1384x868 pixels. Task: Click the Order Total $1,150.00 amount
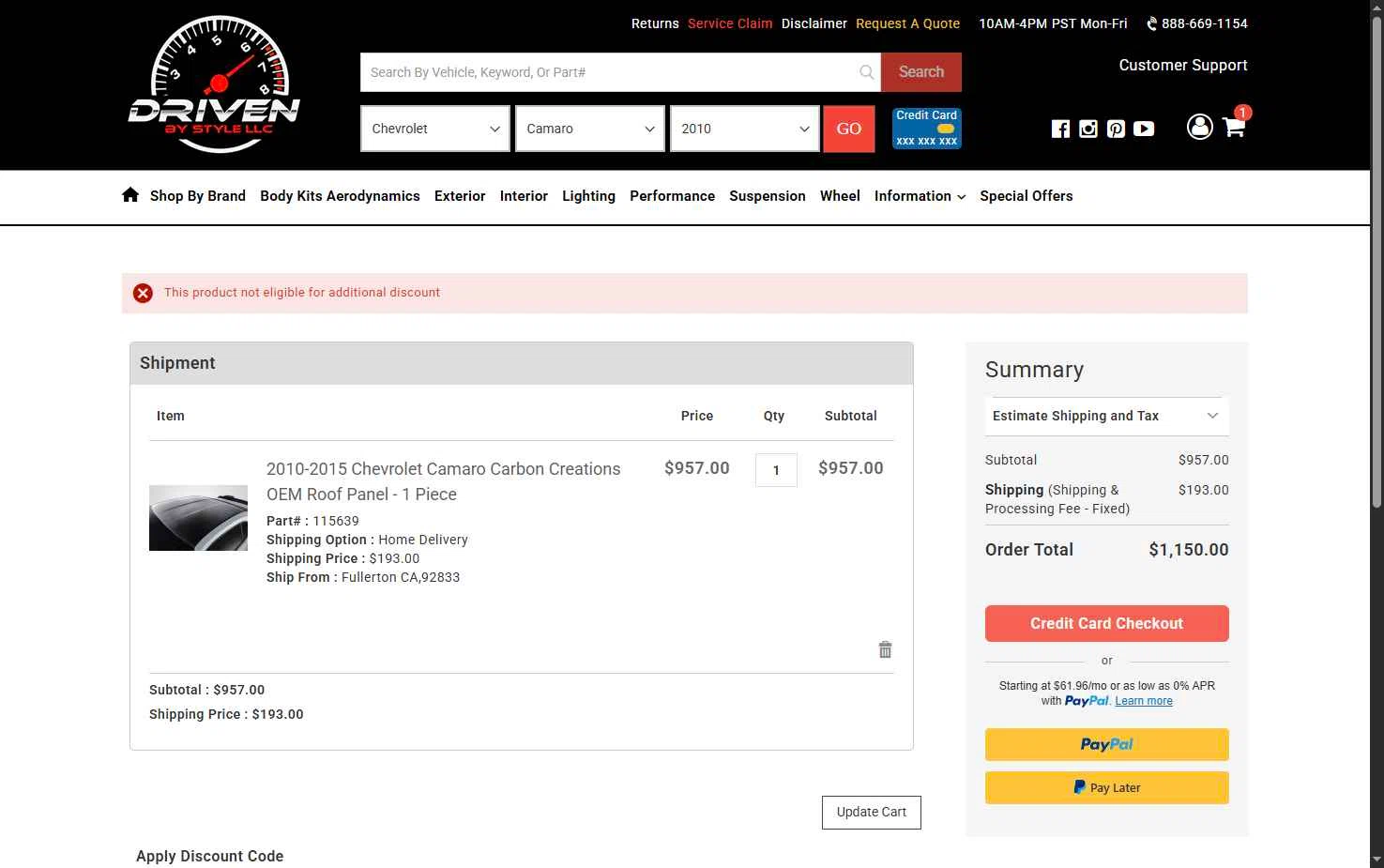click(1189, 550)
